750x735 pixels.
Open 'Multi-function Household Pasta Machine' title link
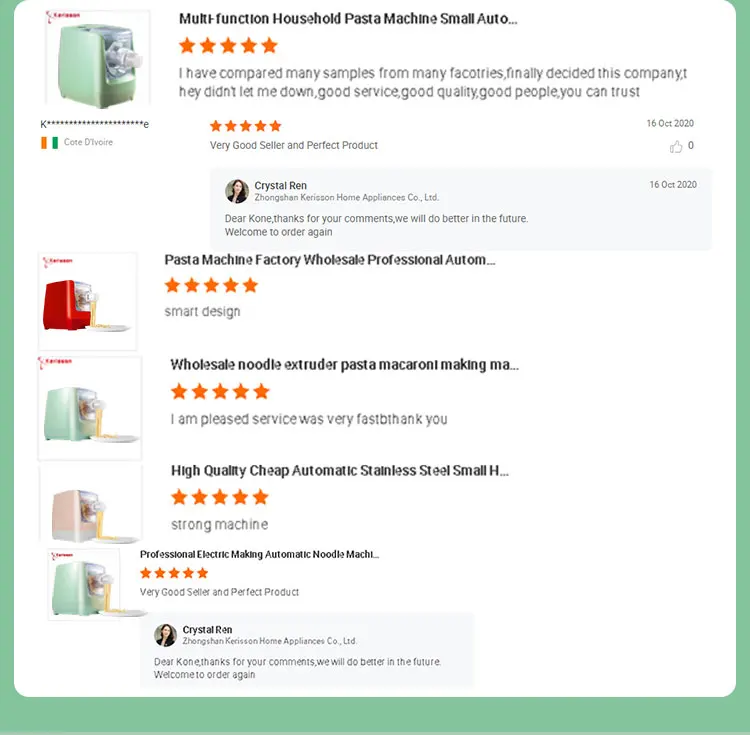pyautogui.click(x=348, y=19)
